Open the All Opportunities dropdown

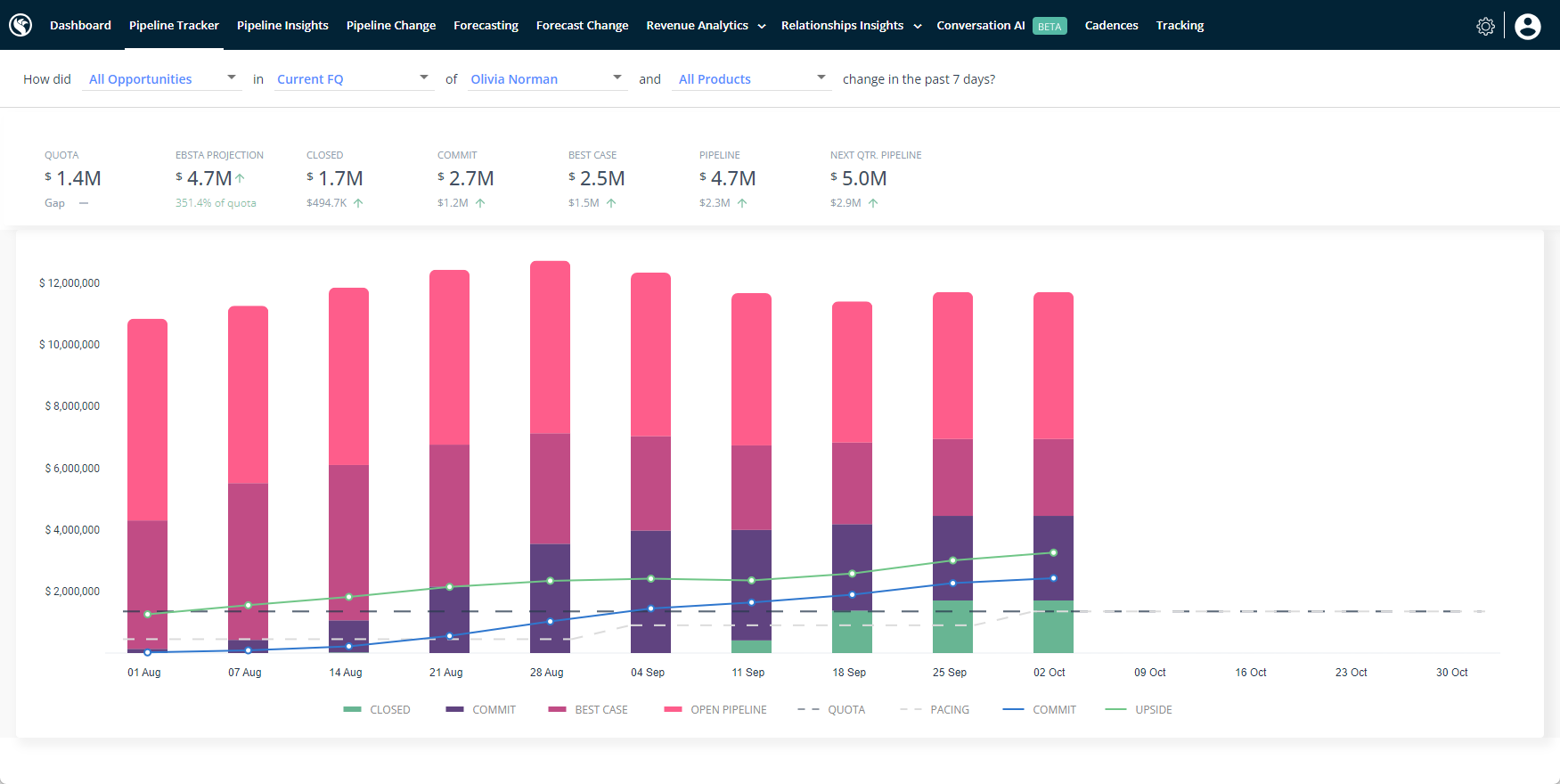click(163, 79)
